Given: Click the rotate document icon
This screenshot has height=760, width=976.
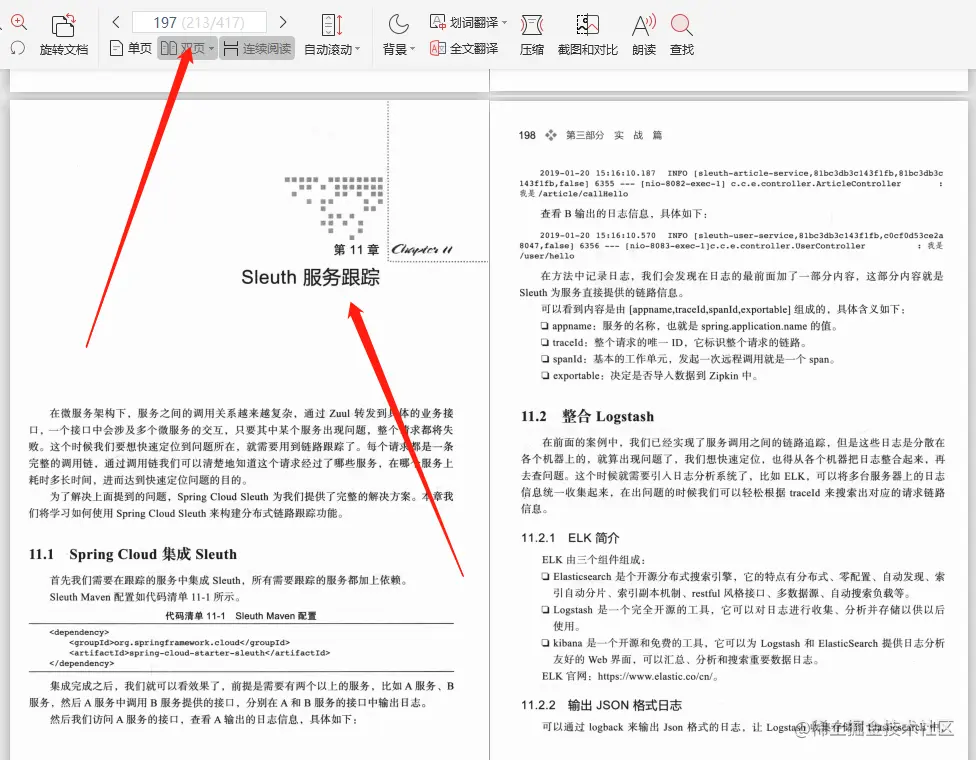Looking at the screenshot, I should (x=63, y=26).
